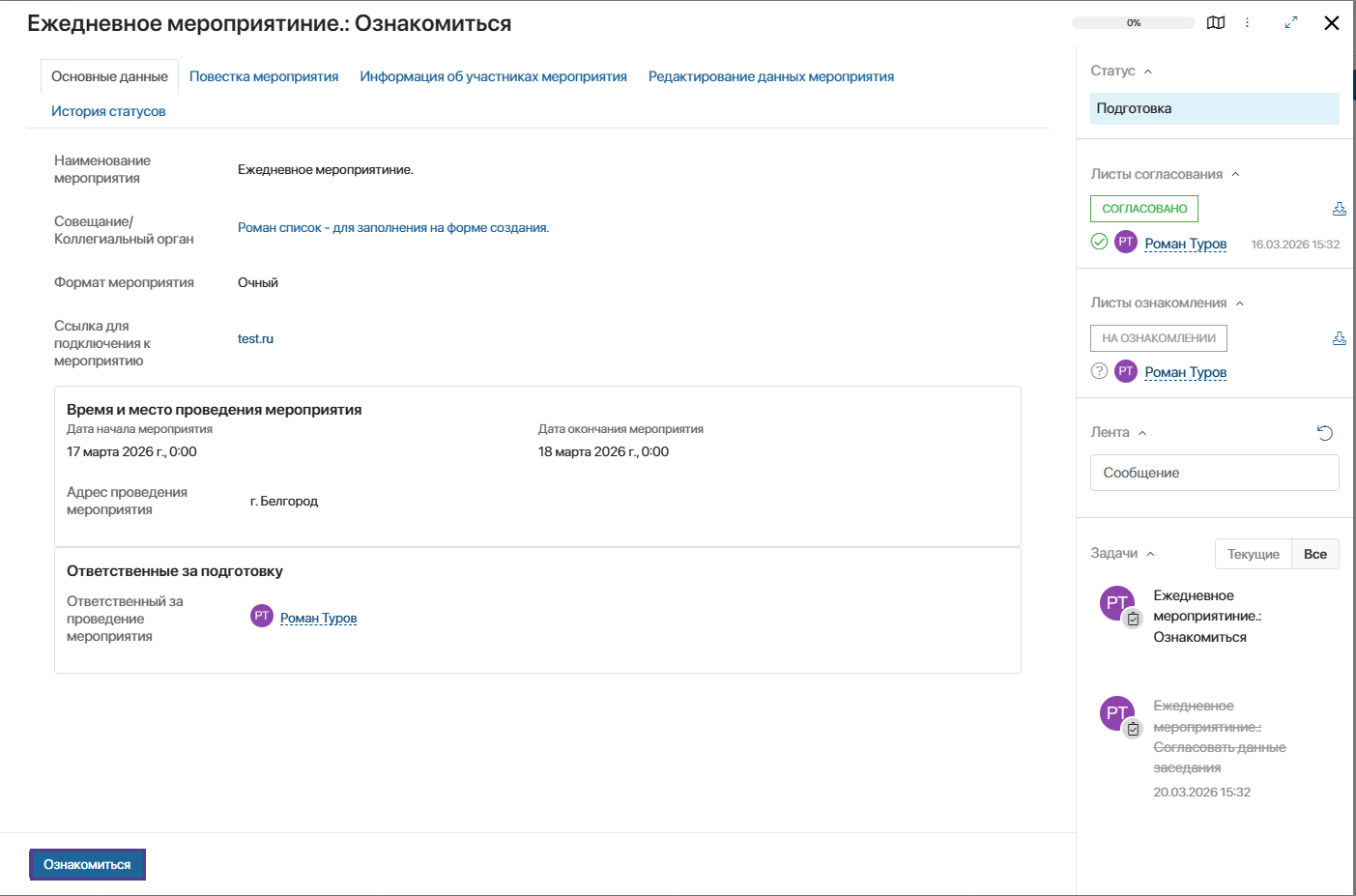Switch to История статусов tab
The height and width of the screenshot is (896, 1356).
point(108,111)
